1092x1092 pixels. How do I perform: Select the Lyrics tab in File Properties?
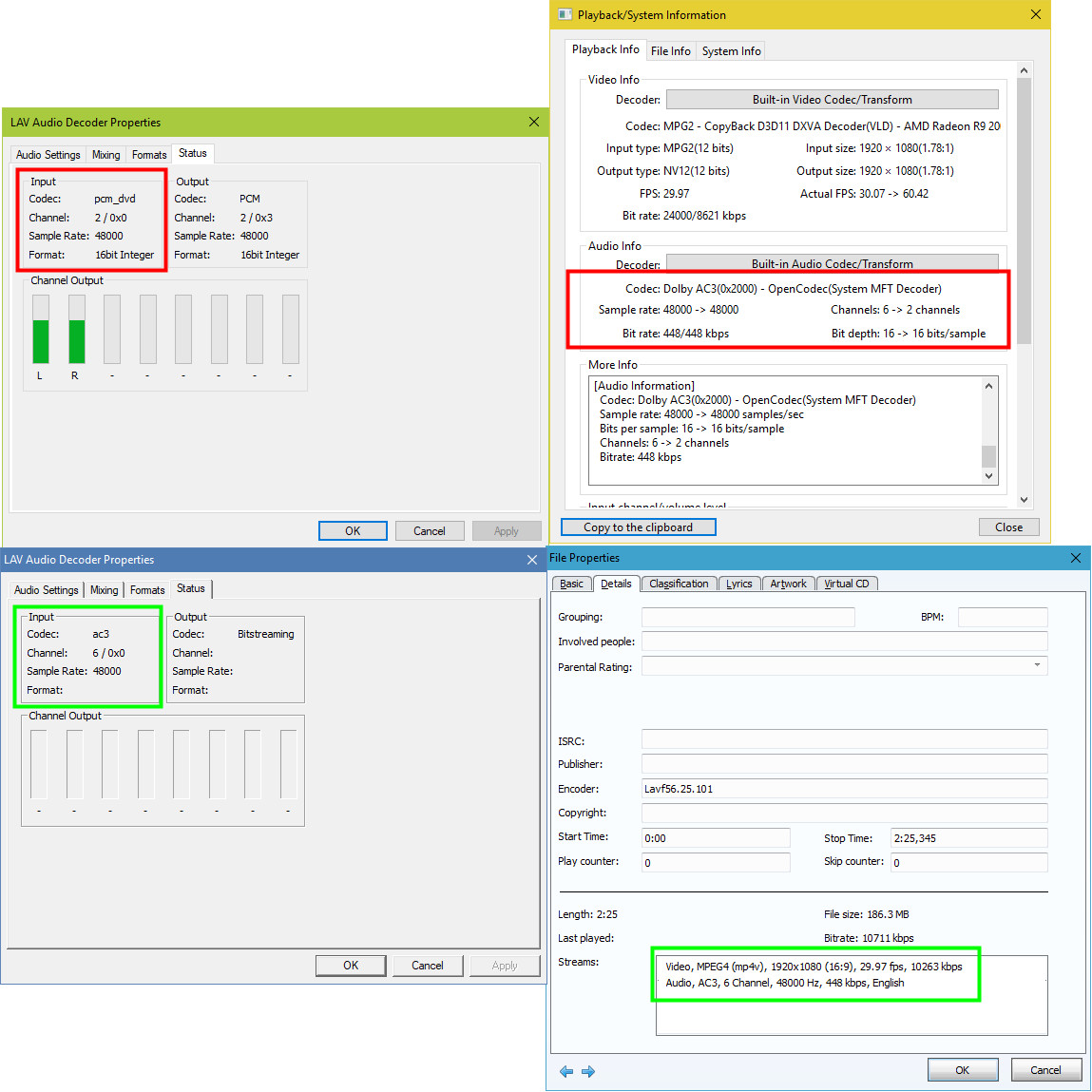coord(738,584)
